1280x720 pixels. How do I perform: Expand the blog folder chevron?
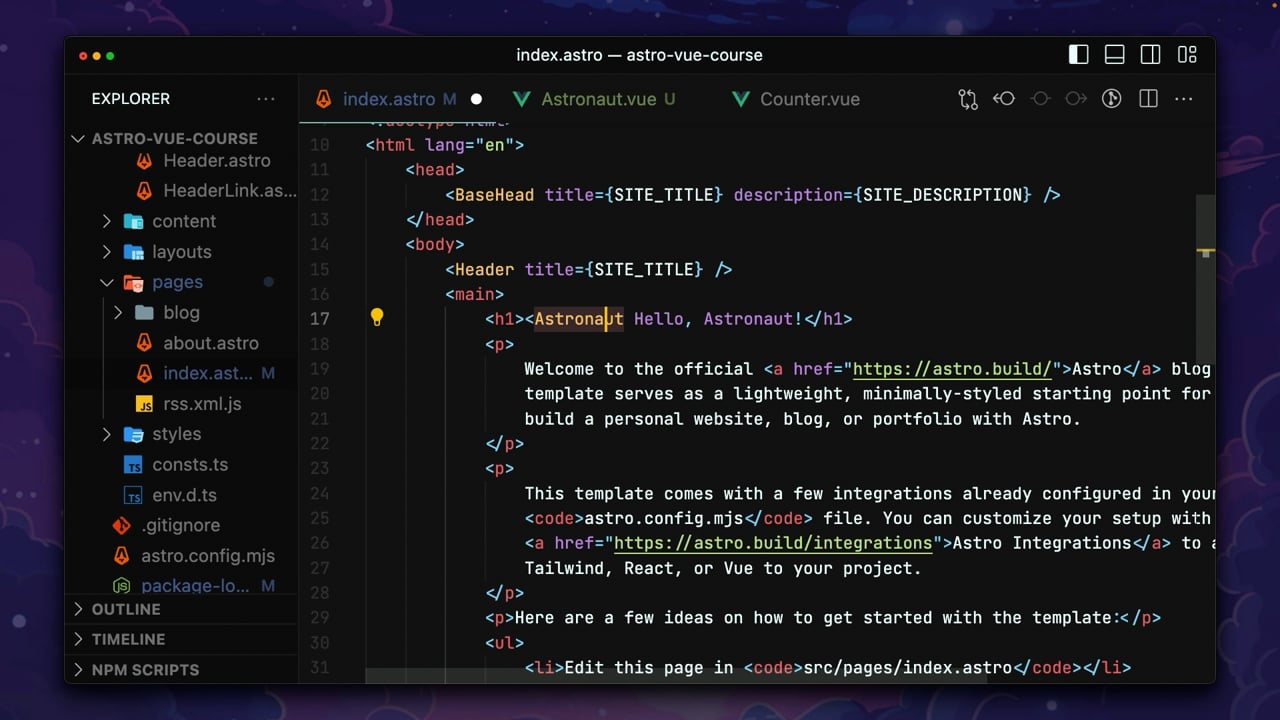pyautogui.click(x=118, y=312)
